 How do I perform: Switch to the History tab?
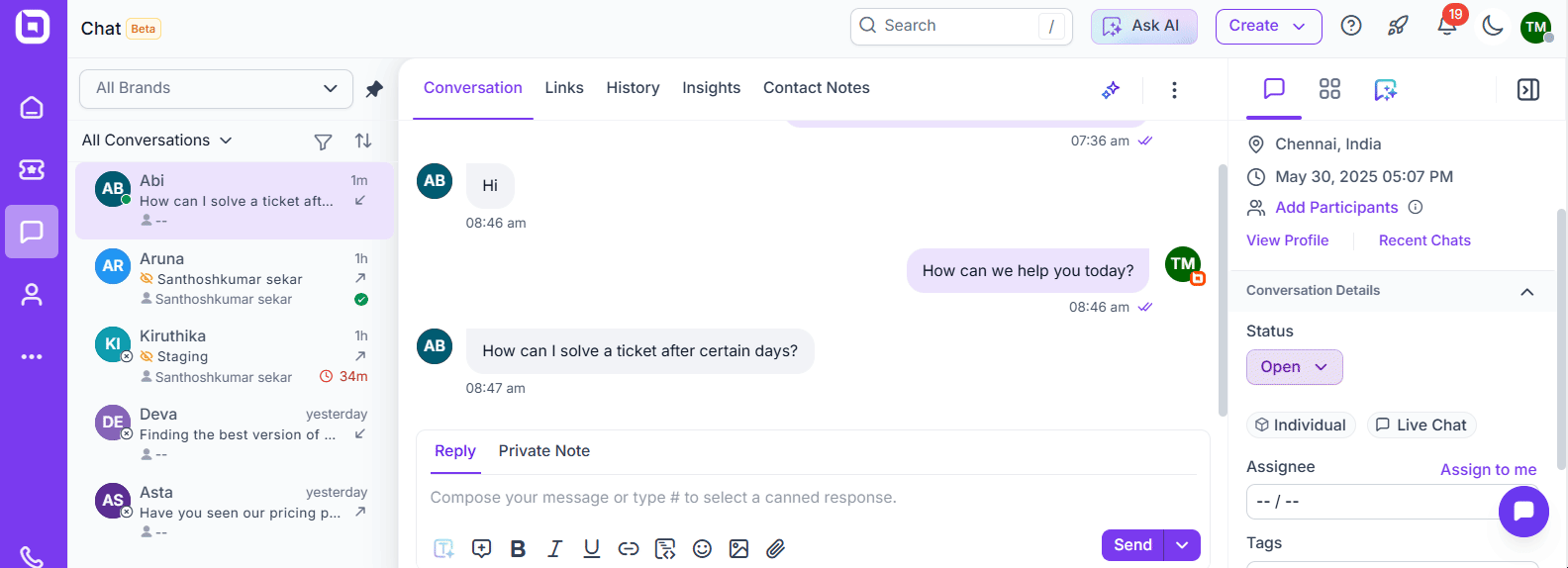pos(633,88)
